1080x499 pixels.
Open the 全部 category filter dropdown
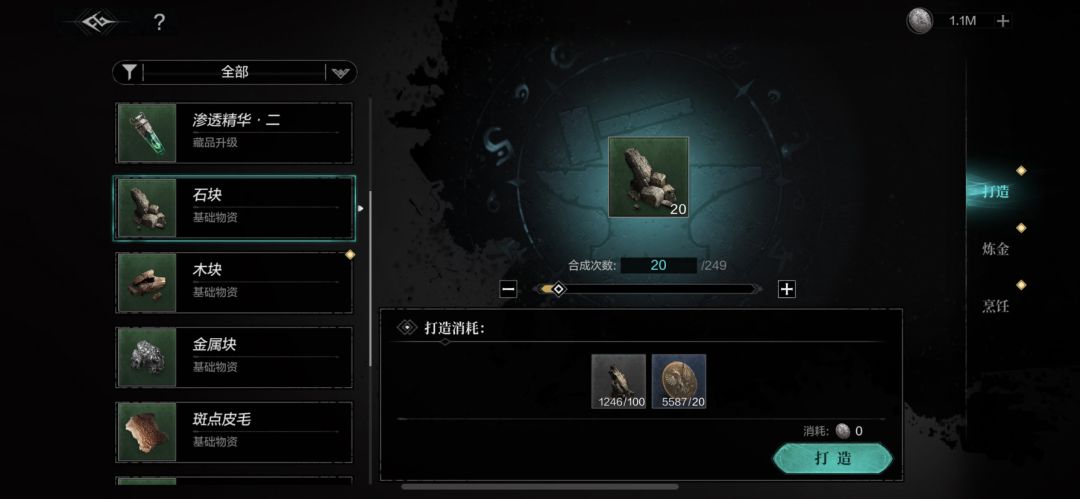tap(234, 72)
